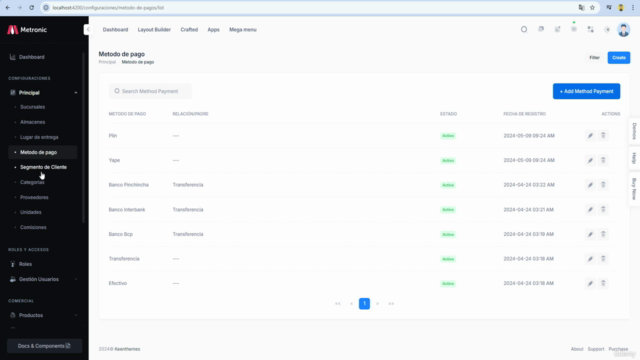Open Dashboard in top navigation
Image resolution: width=640 pixels, height=360 pixels.
pos(115,29)
